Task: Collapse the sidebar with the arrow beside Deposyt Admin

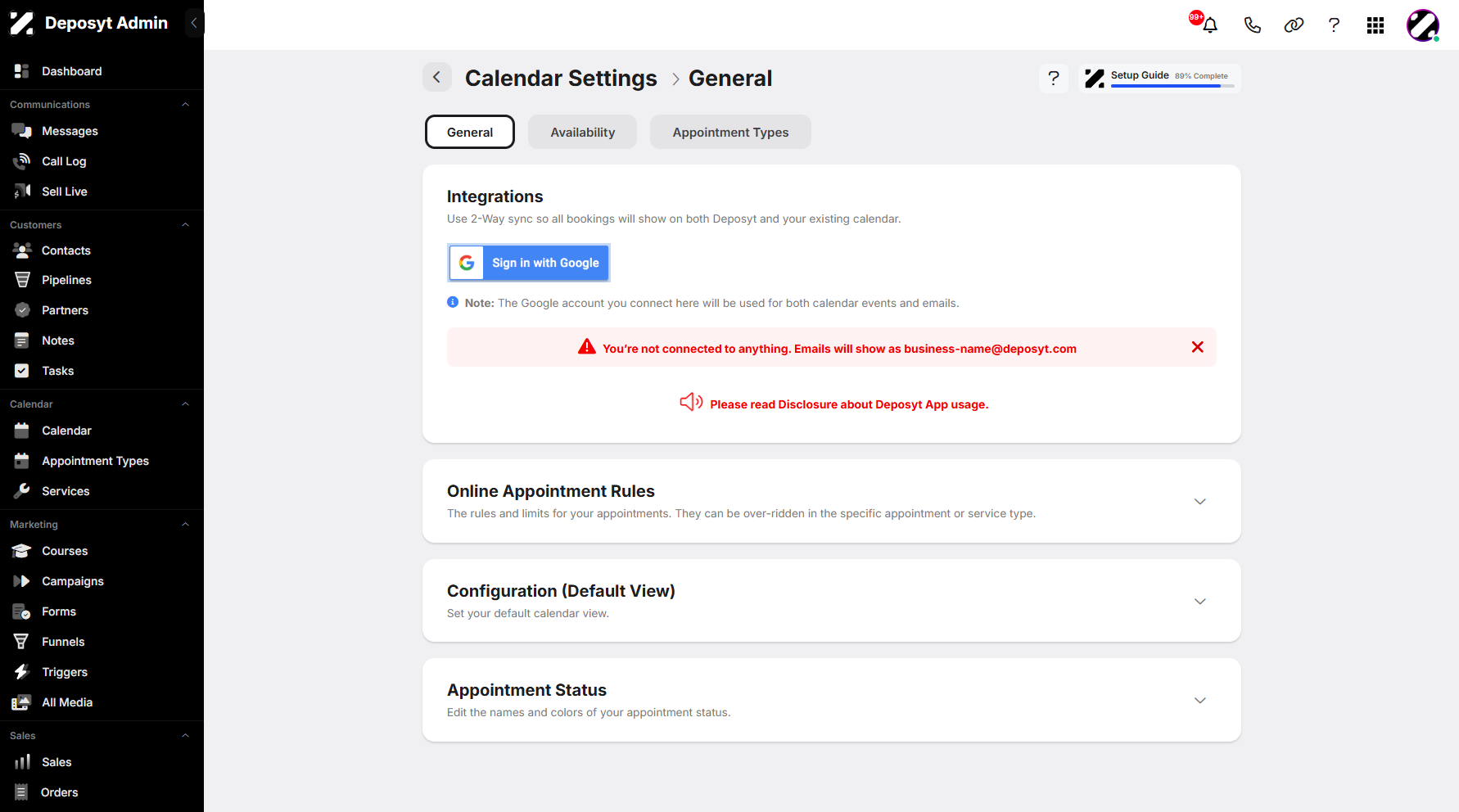Action: [194, 23]
